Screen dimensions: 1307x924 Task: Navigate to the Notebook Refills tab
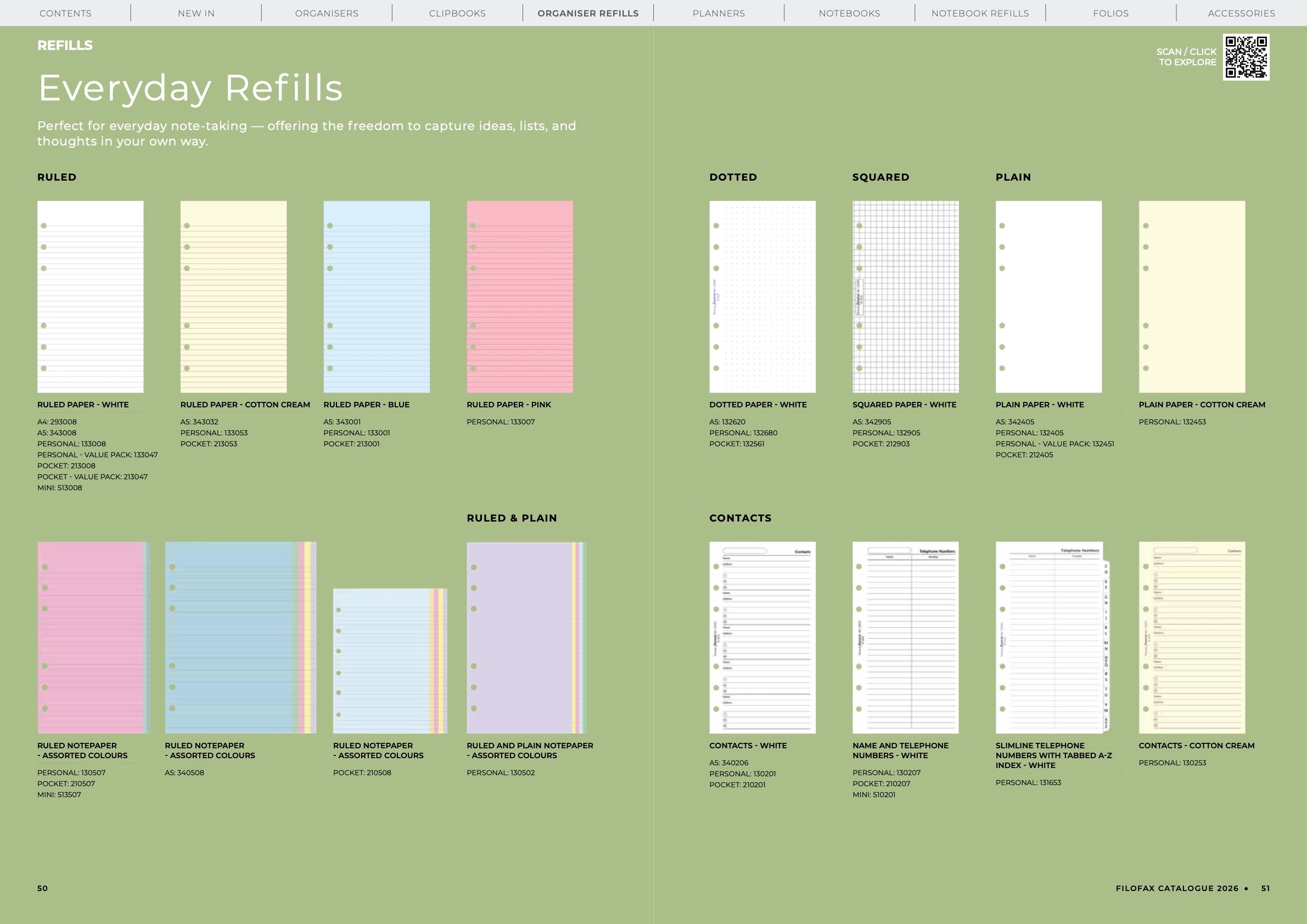coord(980,13)
